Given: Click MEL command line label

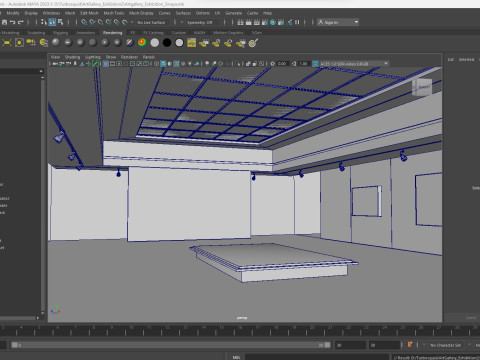Looking at the screenshot, I should pos(236,357).
